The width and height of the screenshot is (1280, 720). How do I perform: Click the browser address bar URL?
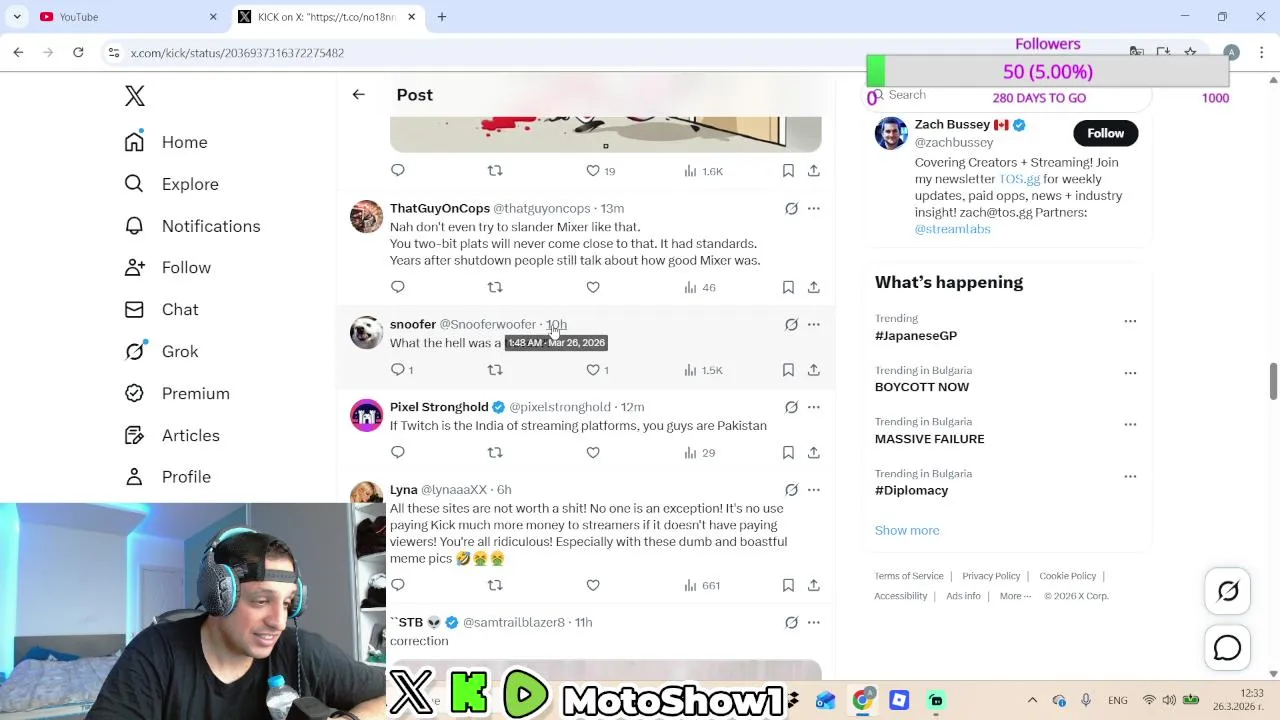click(237, 53)
